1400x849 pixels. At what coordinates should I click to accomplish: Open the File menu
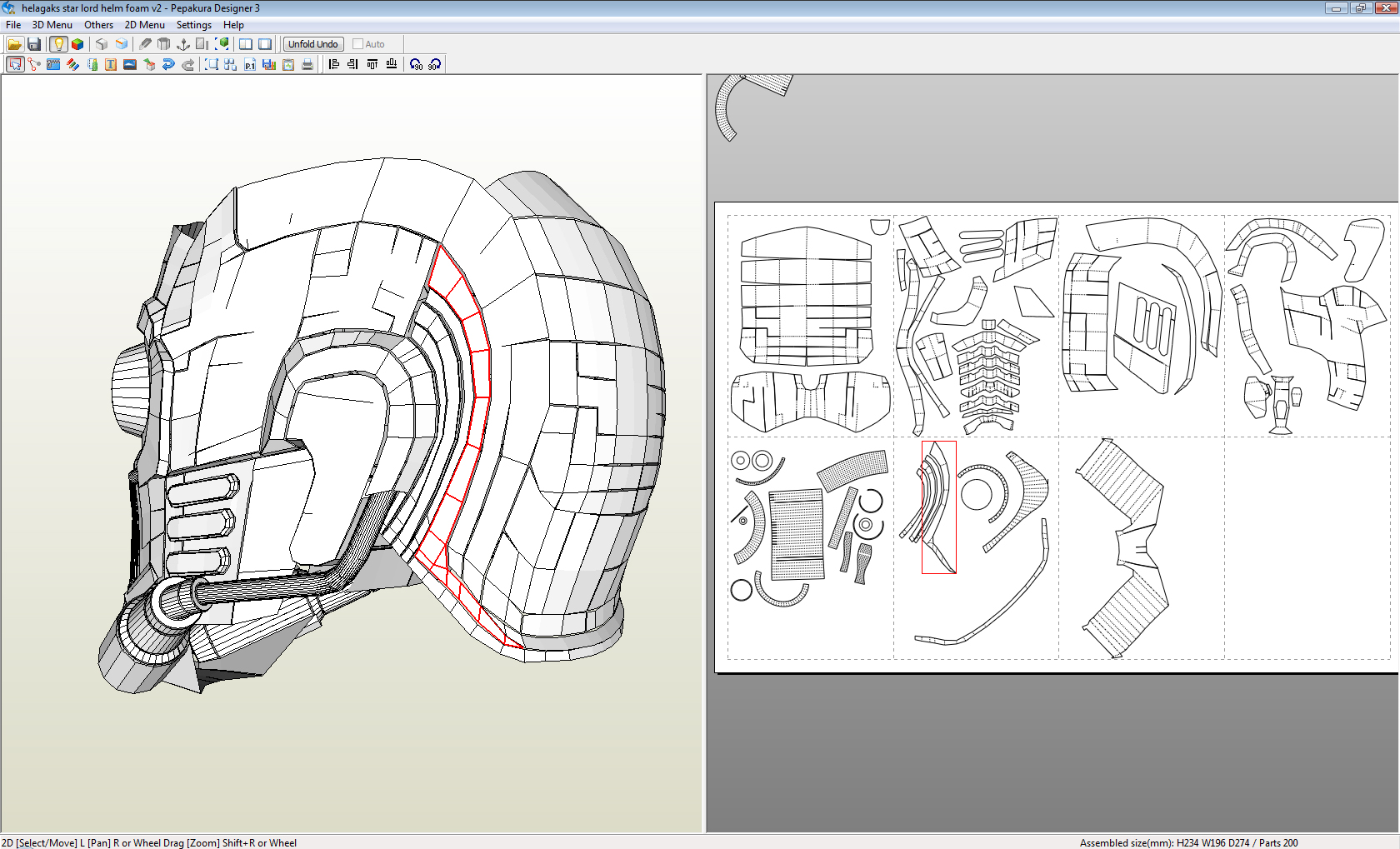(13, 25)
